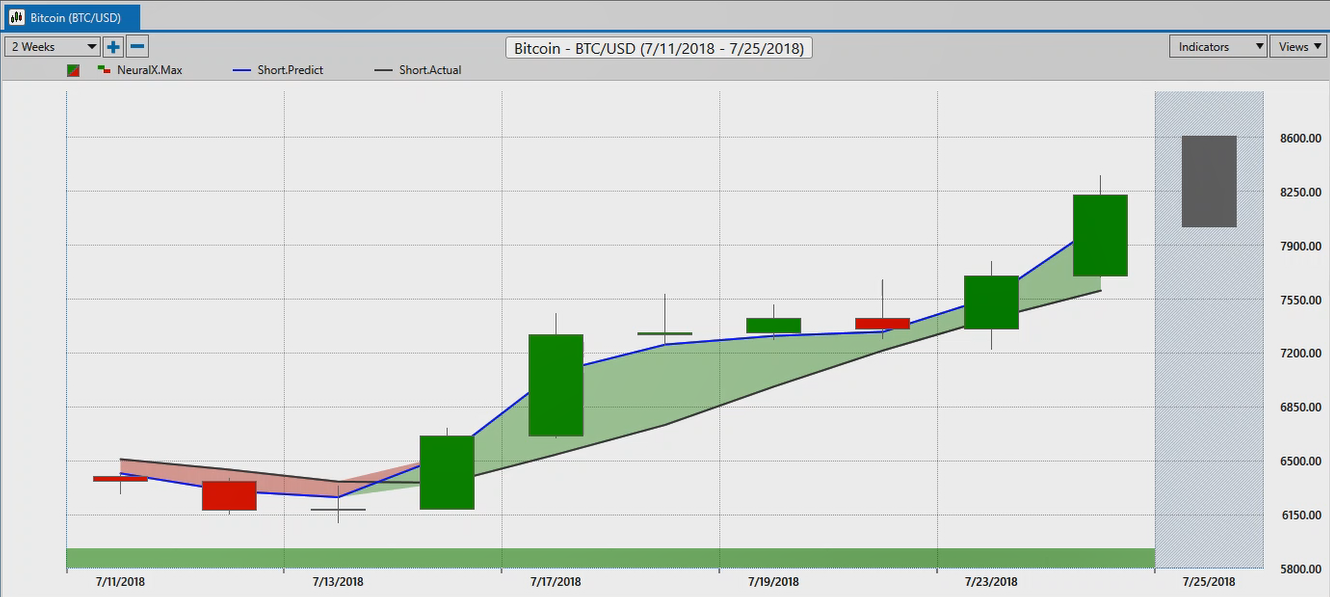
Task: Click the Bitcoin BTC/USD chart title
Action: 658,47
